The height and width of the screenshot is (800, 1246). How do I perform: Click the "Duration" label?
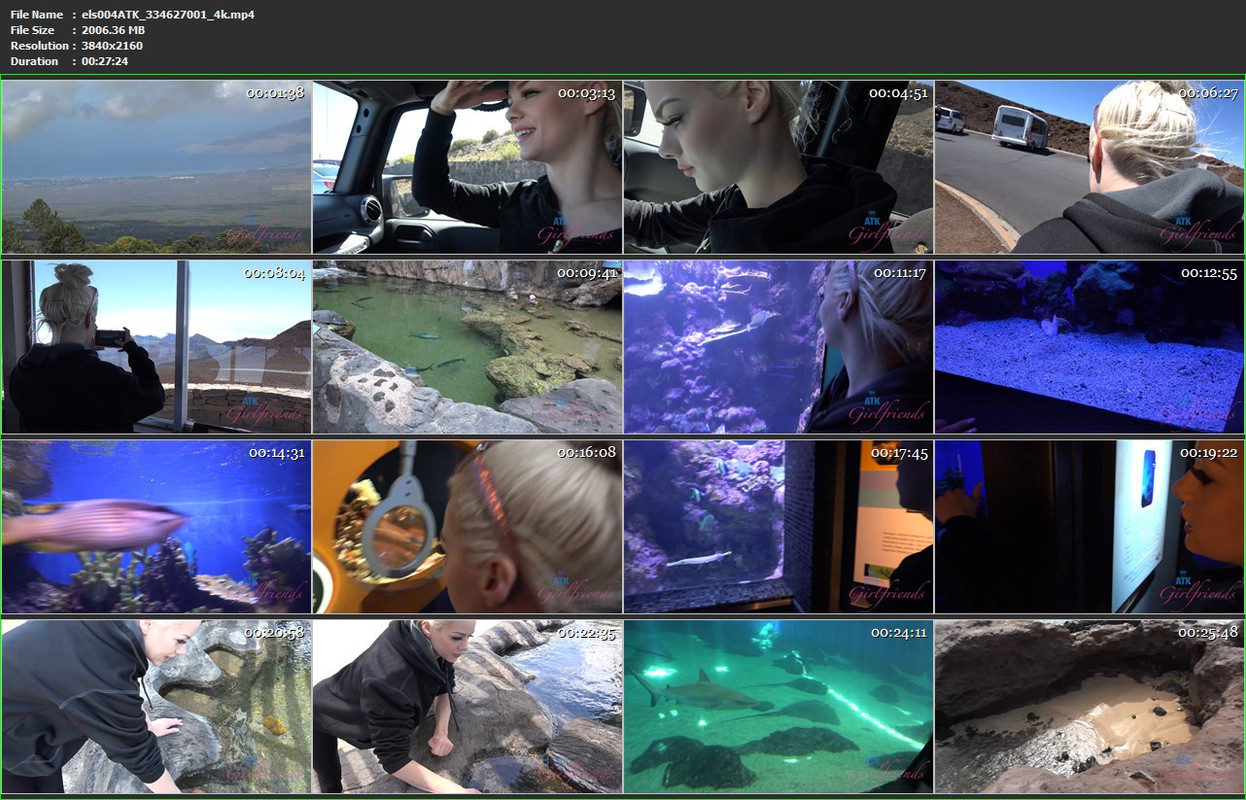(34, 61)
